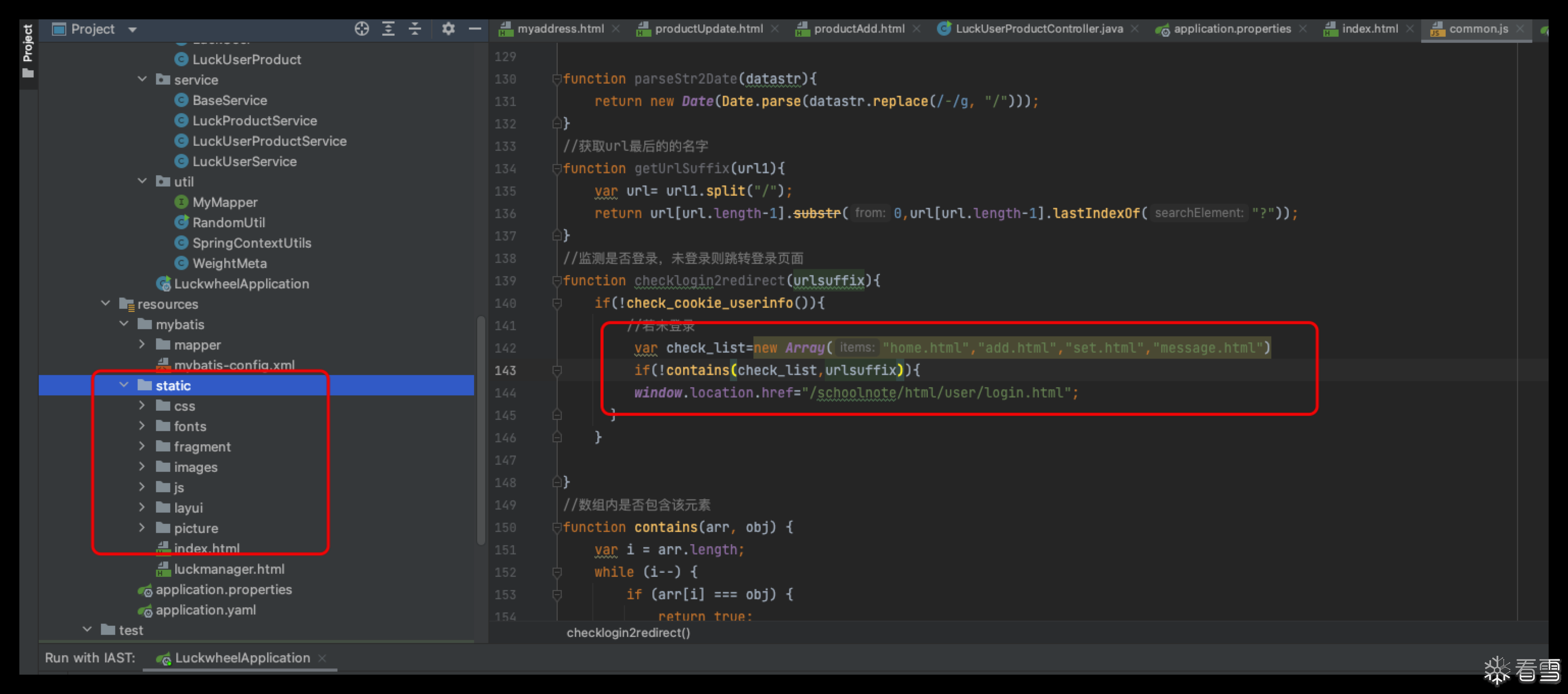Place cursor on window.location.href line

(x=855, y=392)
